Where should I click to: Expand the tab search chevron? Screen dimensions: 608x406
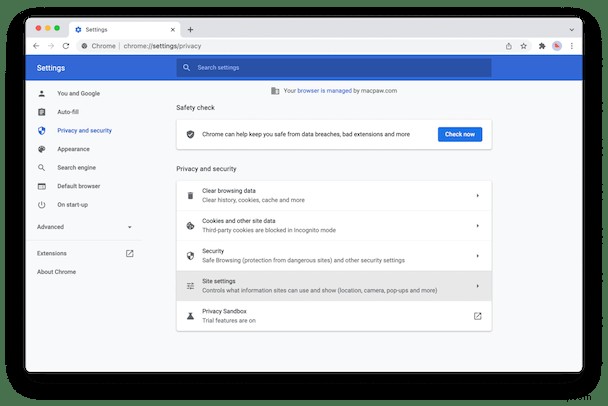tap(572, 29)
